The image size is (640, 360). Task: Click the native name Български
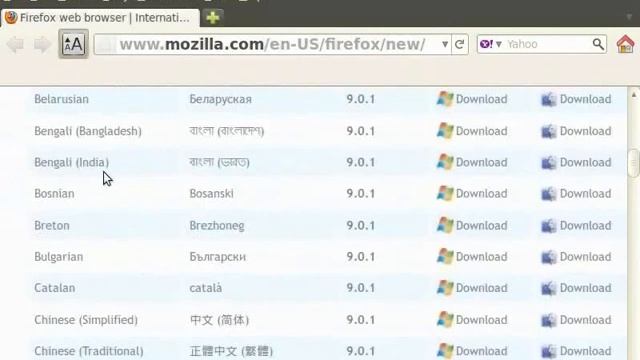tap(218, 257)
